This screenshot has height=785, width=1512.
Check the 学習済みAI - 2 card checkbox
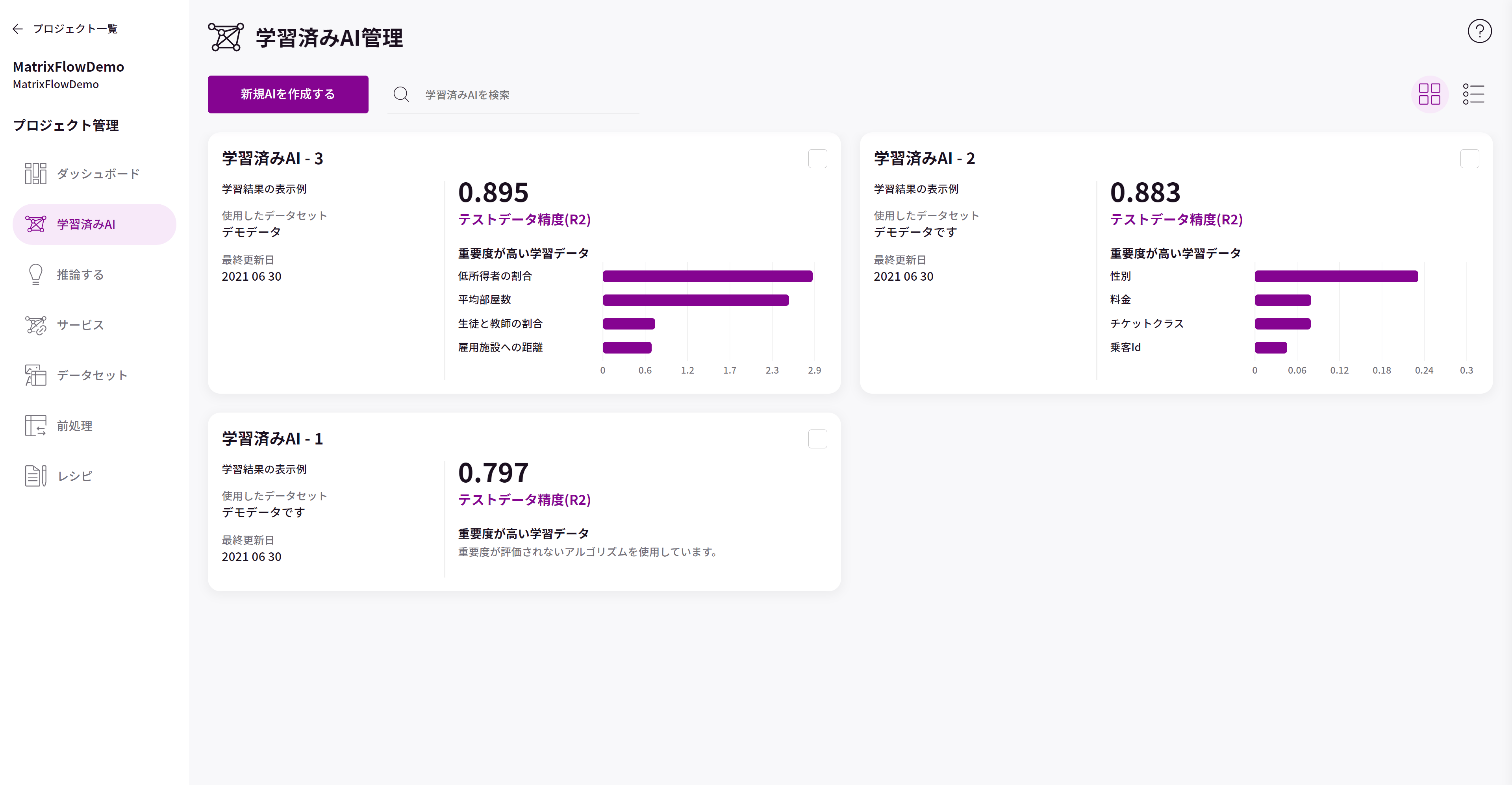pos(1469,158)
